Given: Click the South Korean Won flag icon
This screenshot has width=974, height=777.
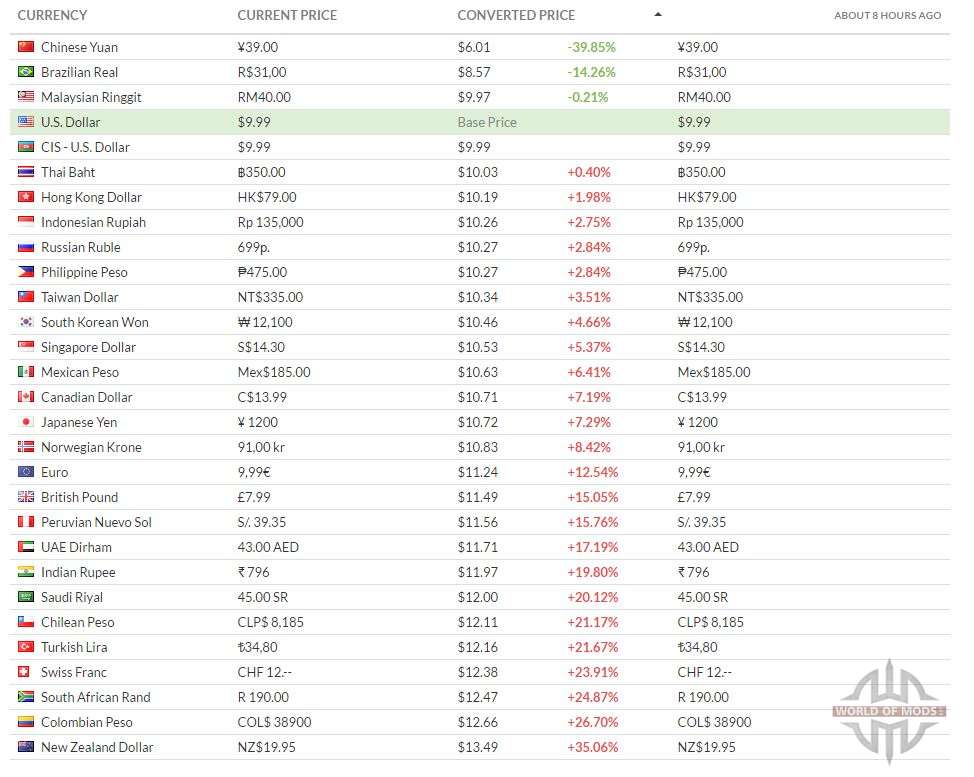Looking at the screenshot, I should (x=26, y=322).
